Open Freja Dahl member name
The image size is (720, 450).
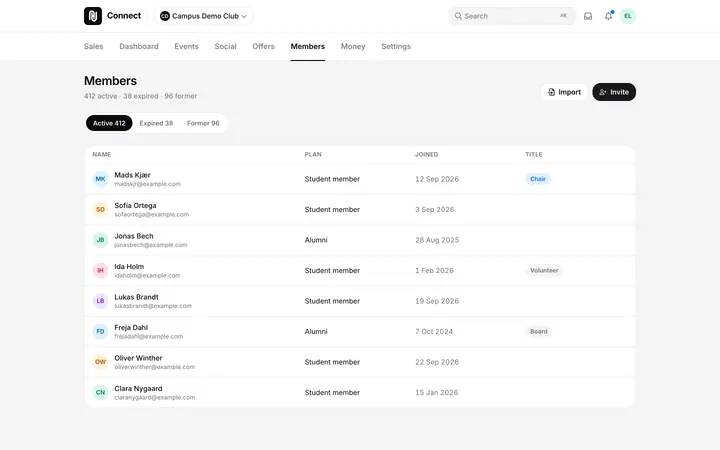[131, 327]
